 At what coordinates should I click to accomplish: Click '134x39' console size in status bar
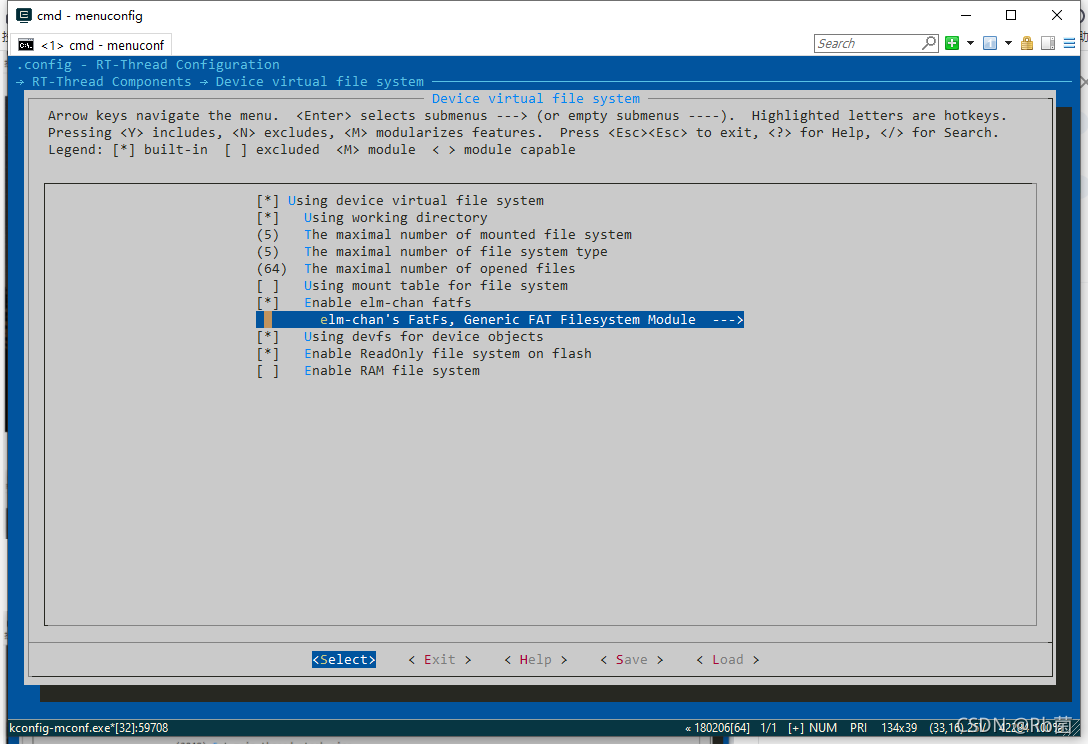coord(899,728)
